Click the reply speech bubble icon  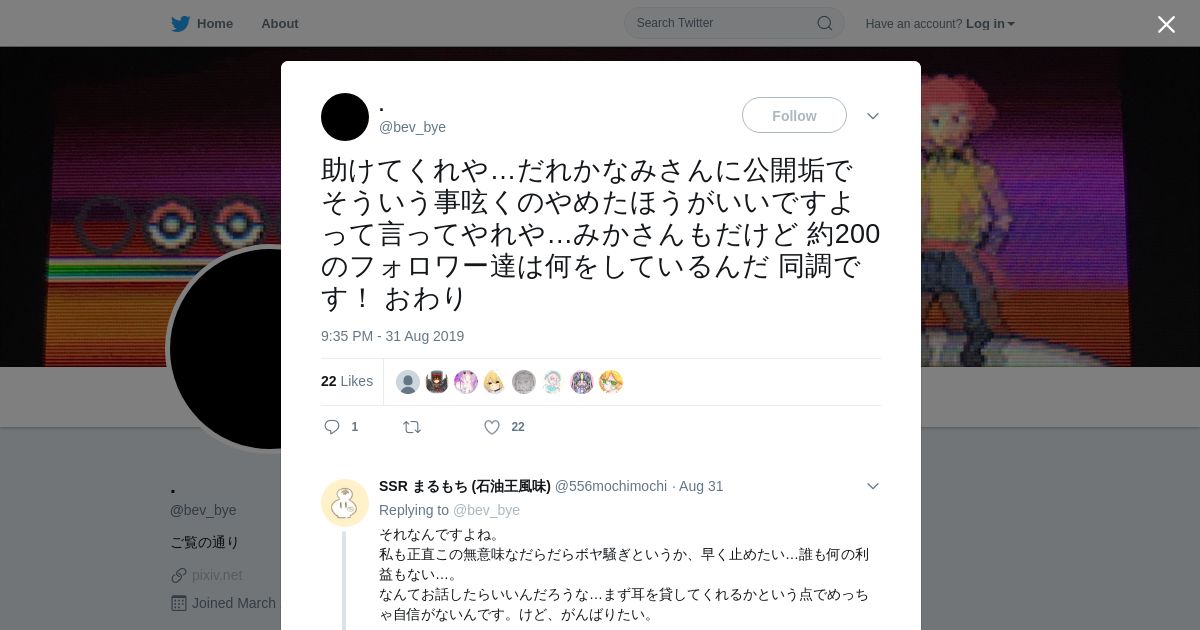click(x=332, y=427)
